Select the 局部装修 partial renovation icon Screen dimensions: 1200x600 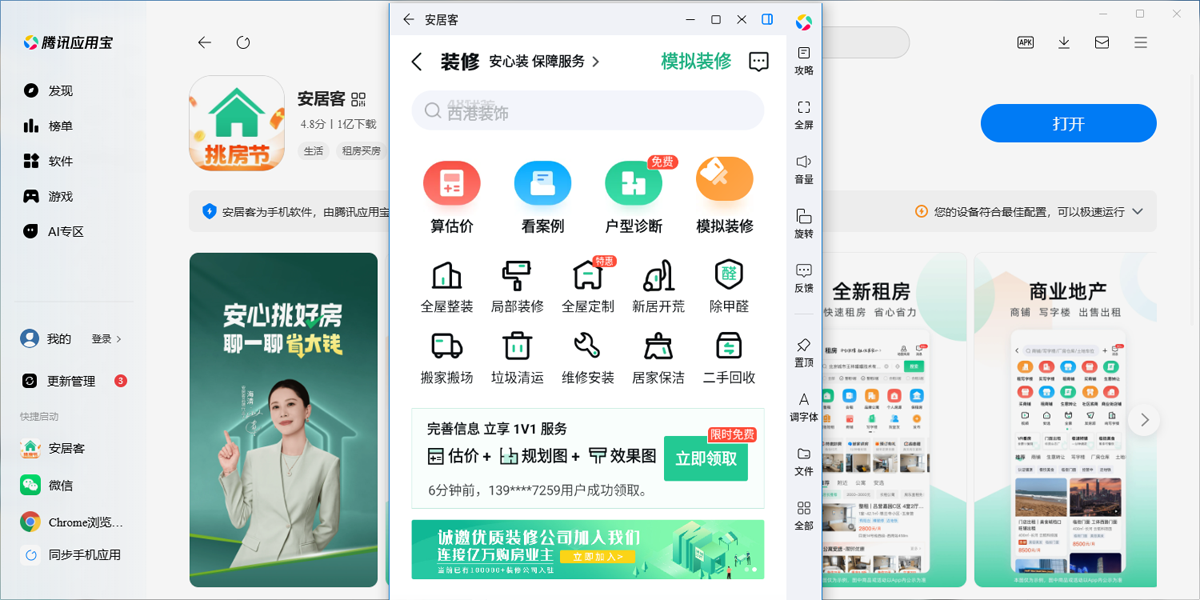click(x=517, y=275)
